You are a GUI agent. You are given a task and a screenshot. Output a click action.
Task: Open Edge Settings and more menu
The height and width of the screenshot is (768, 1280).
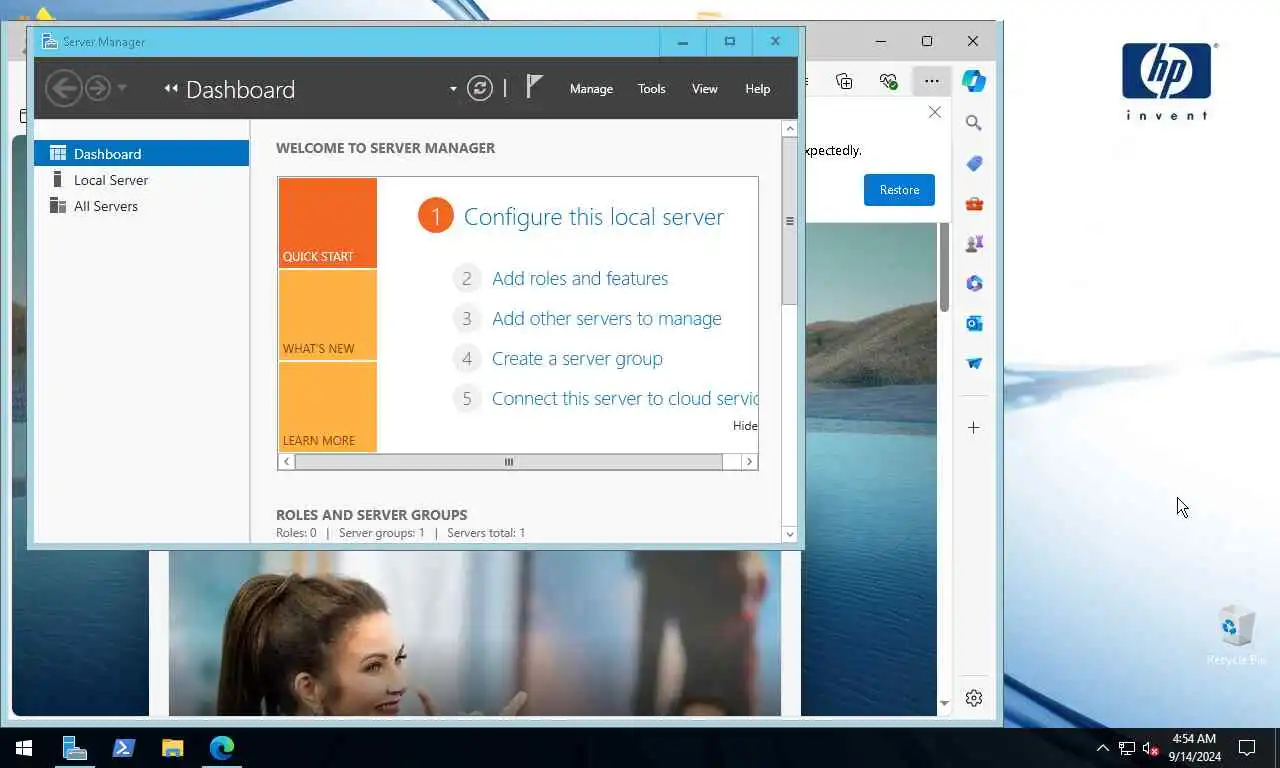pos(931,81)
